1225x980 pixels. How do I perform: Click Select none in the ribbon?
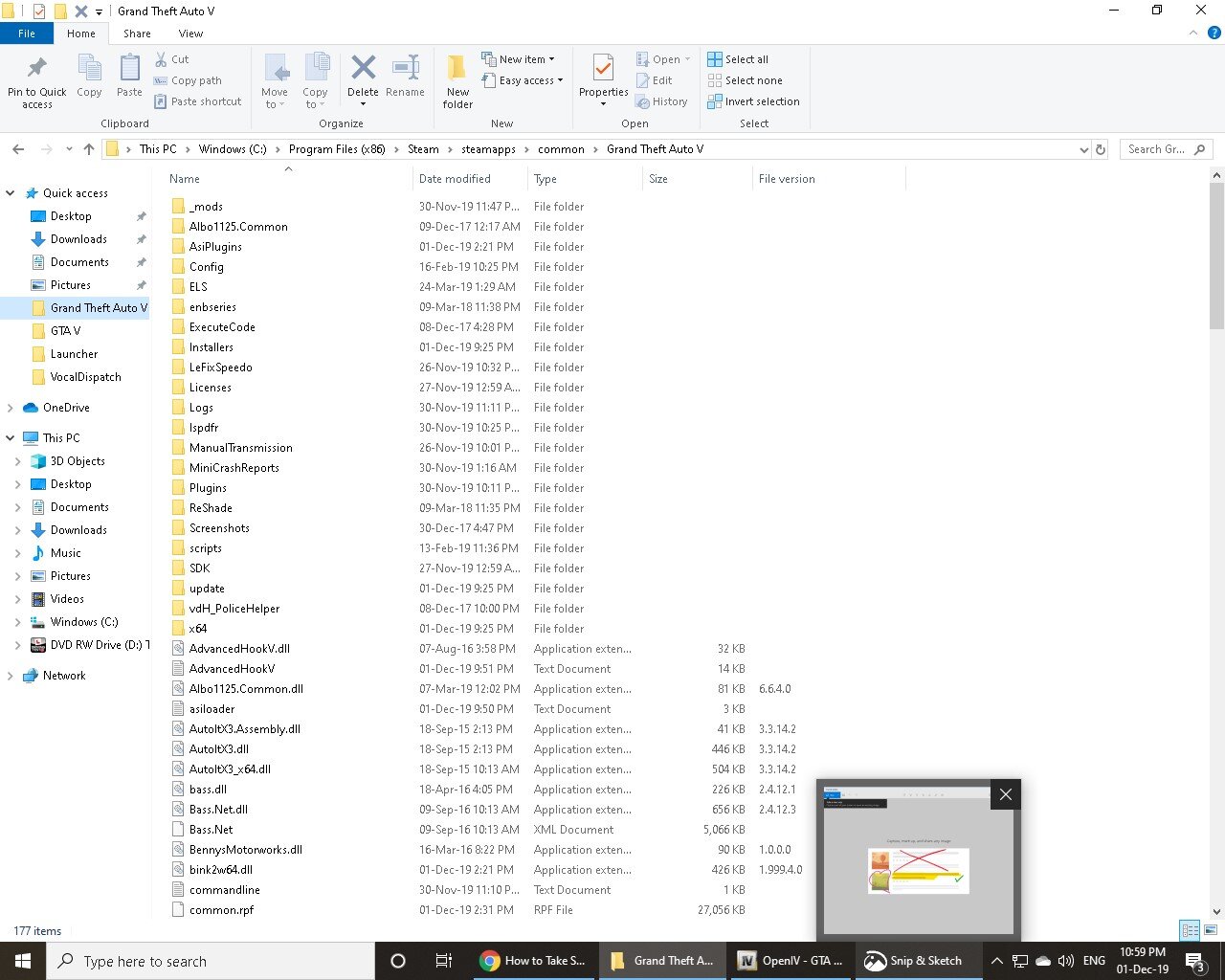click(745, 80)
